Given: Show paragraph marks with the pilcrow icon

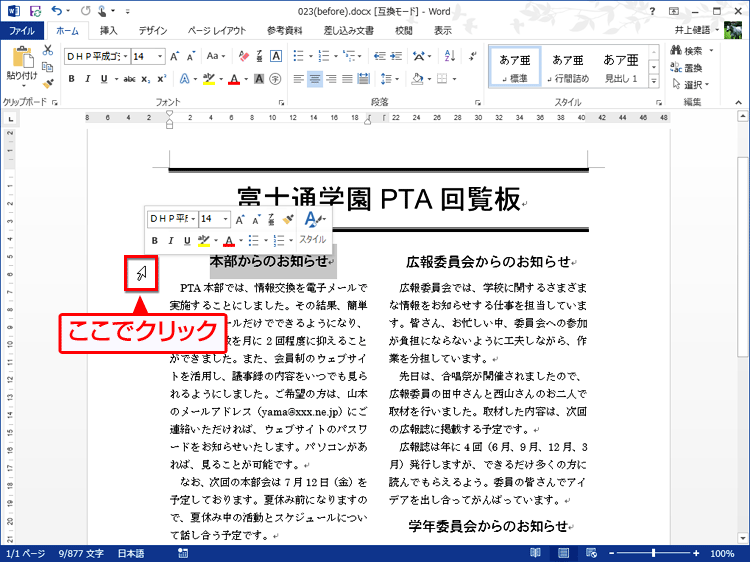Looking at the screenshot, I should [x=473, y=56].
